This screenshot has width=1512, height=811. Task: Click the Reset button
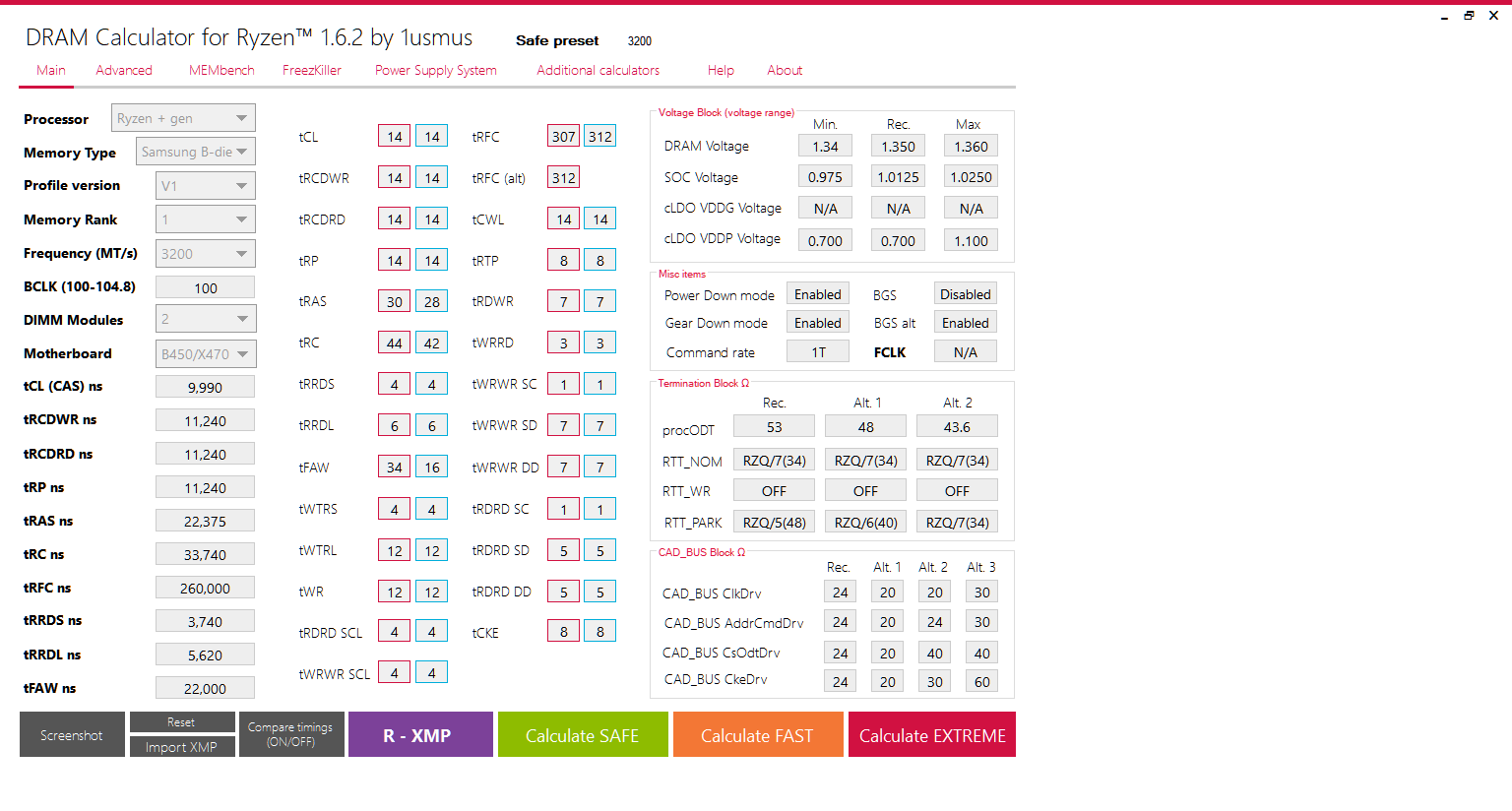point(182,722)
